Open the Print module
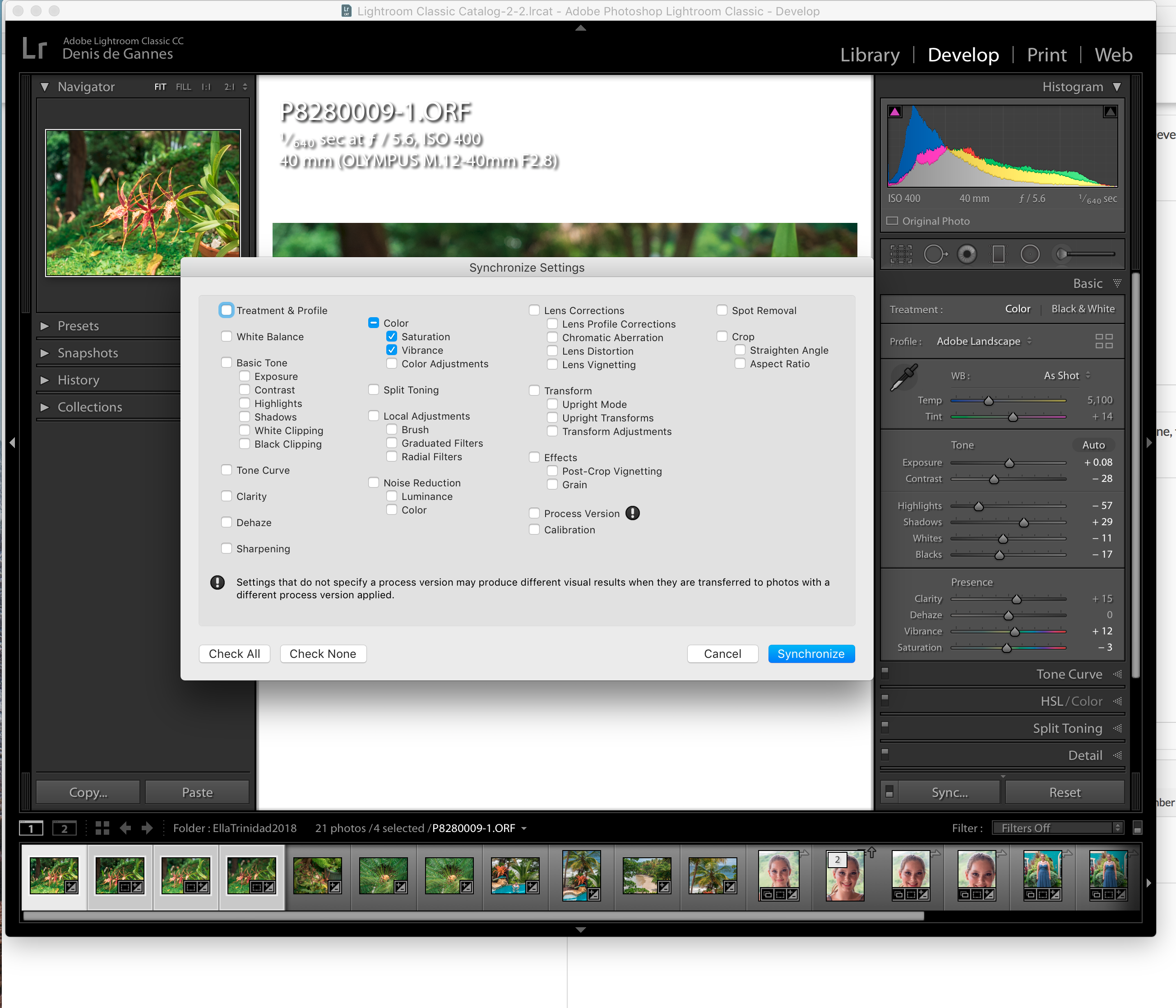 pos(1046,55)
